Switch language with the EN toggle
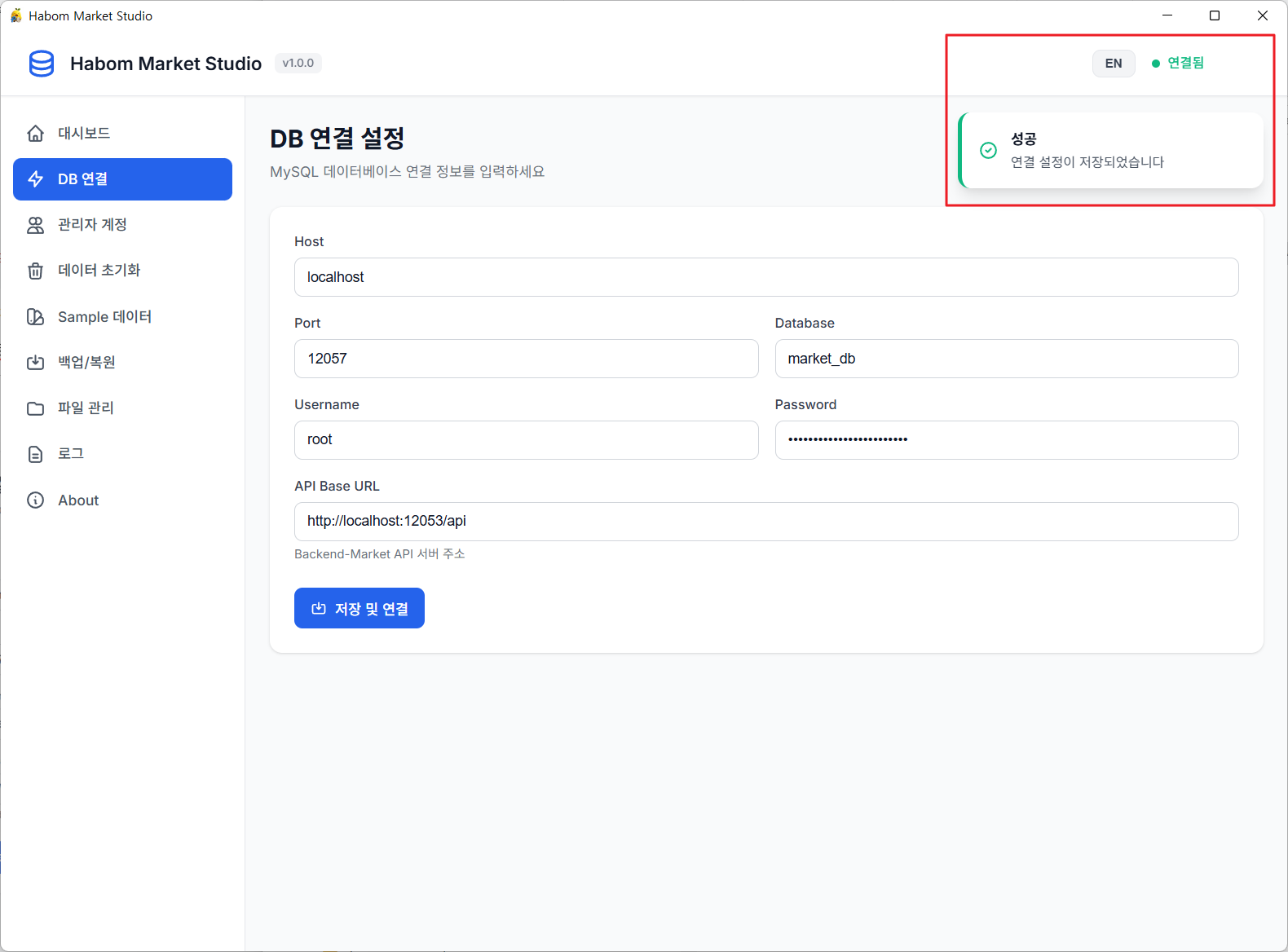Viewport: 1288px width, 952px height. (x=1113, y=64)
